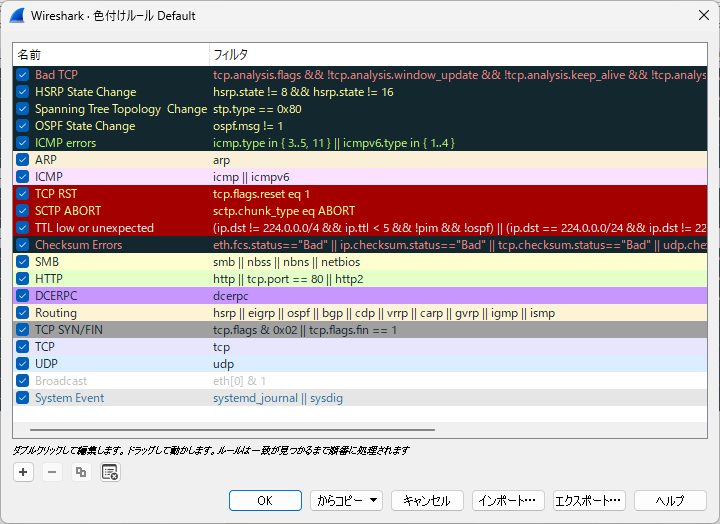This screenshot has width=720, height=524.
Task: Click the remove rule minus icon
Action: (x=52, y=472)
